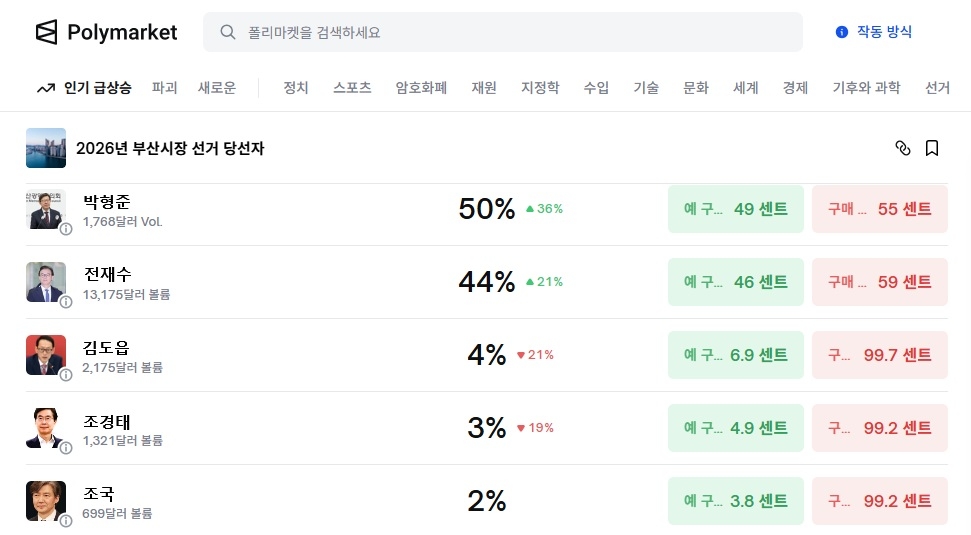This screenshot has height=535, width=971.
Task: Click info icon on 김도읍's photo
Action: (66, 375)
